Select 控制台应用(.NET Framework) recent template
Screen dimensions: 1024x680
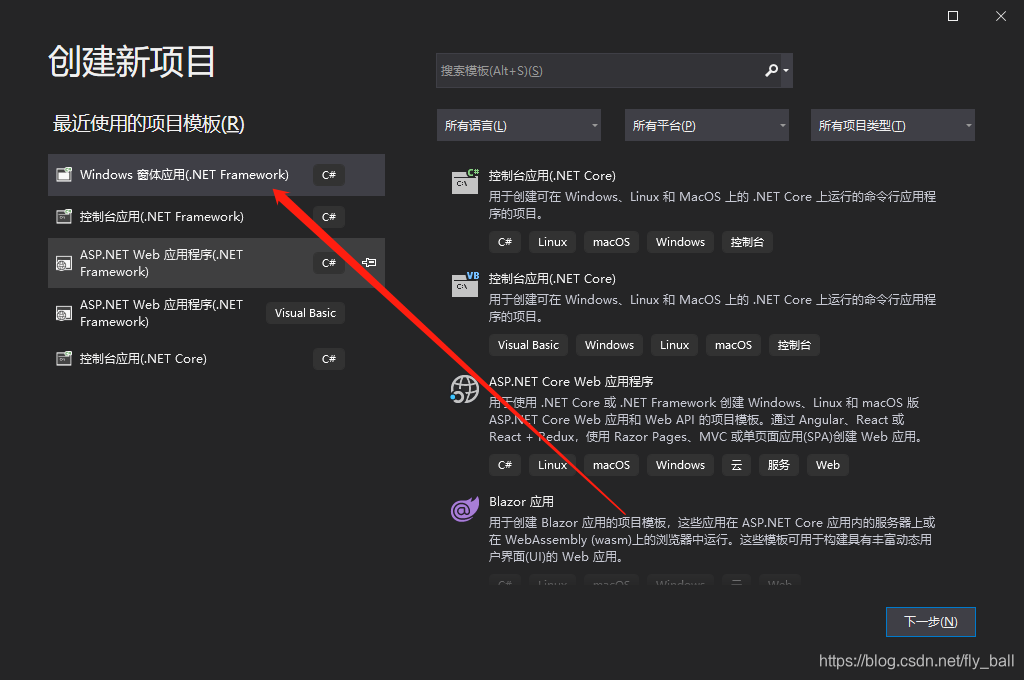(216, 216)
